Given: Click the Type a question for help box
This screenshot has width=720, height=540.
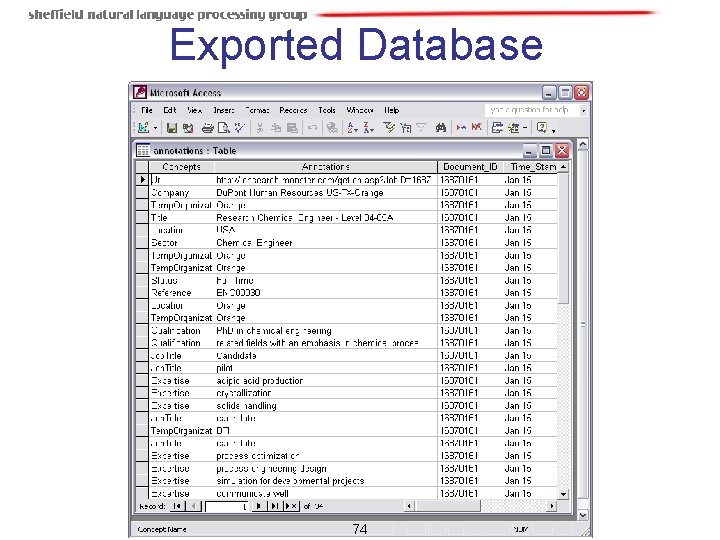Looking at the screenshot, I should (x=532, y=110).
